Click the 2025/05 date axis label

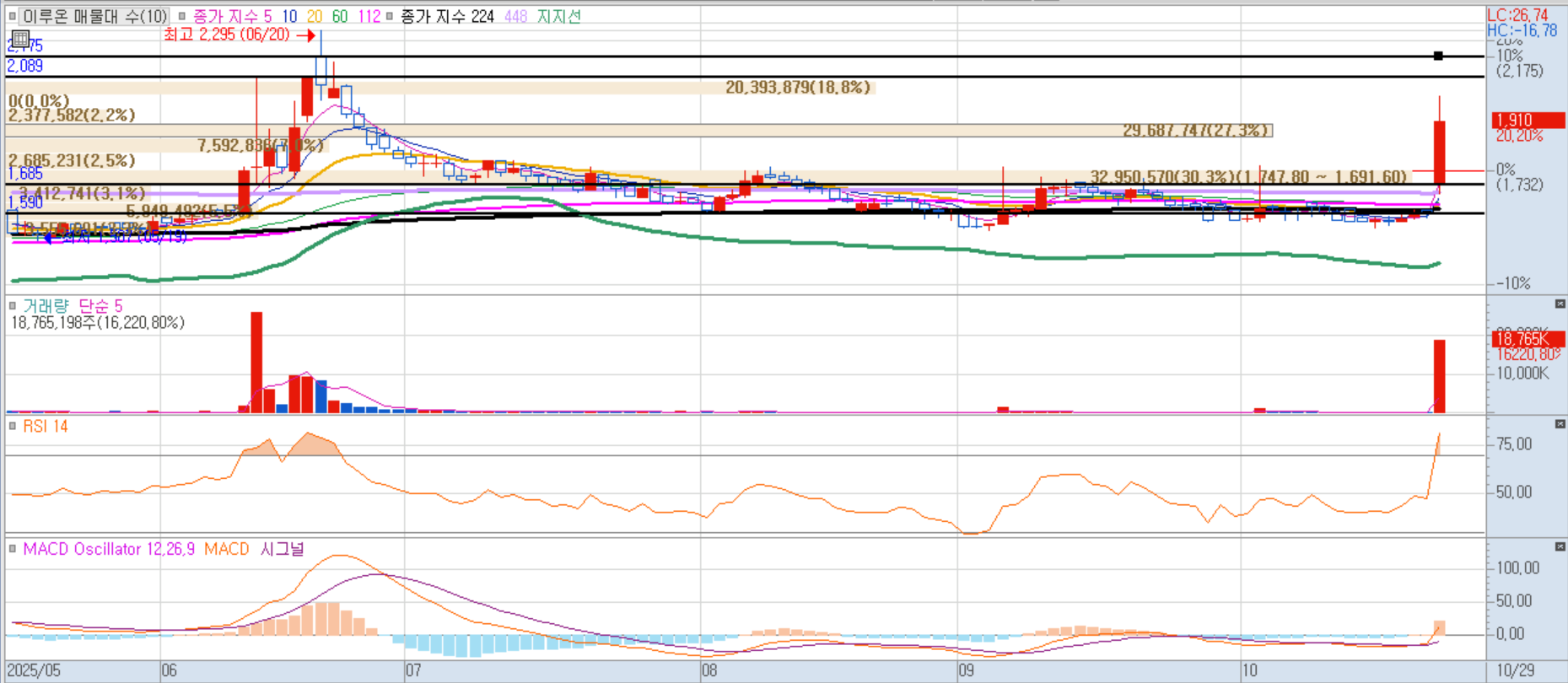[34, 671]
